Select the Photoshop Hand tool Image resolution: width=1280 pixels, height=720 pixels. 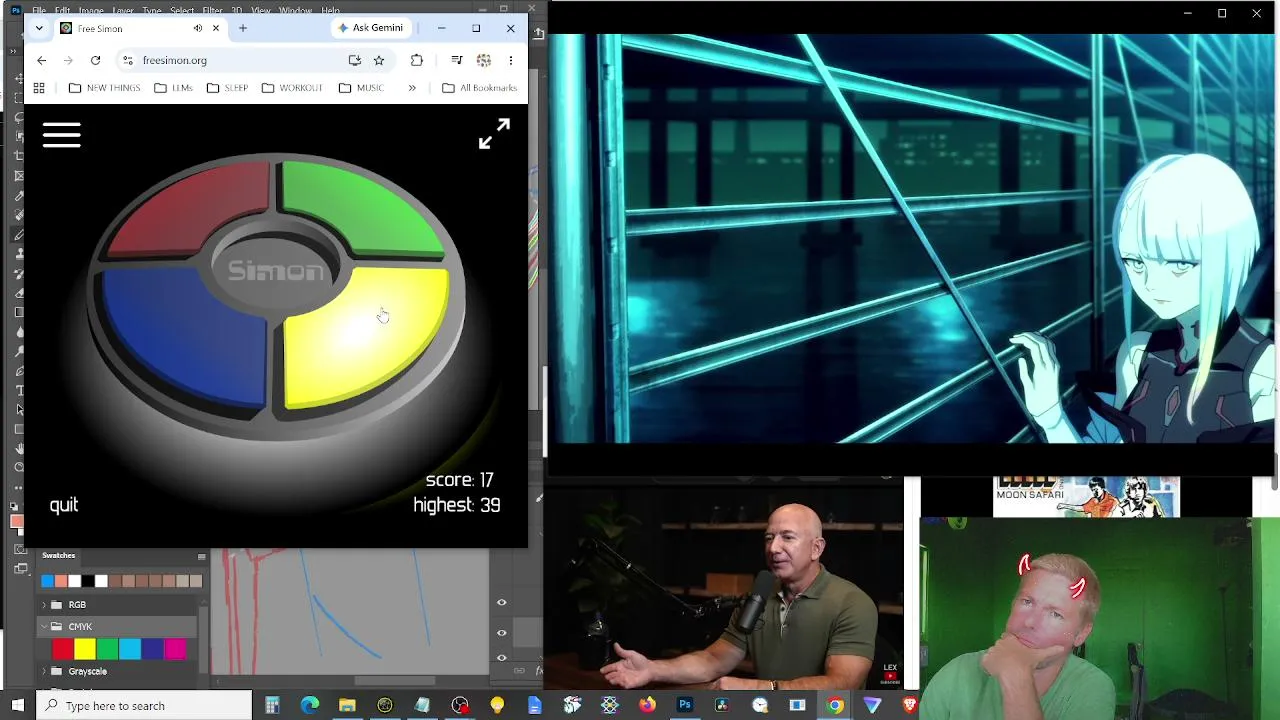19,448
